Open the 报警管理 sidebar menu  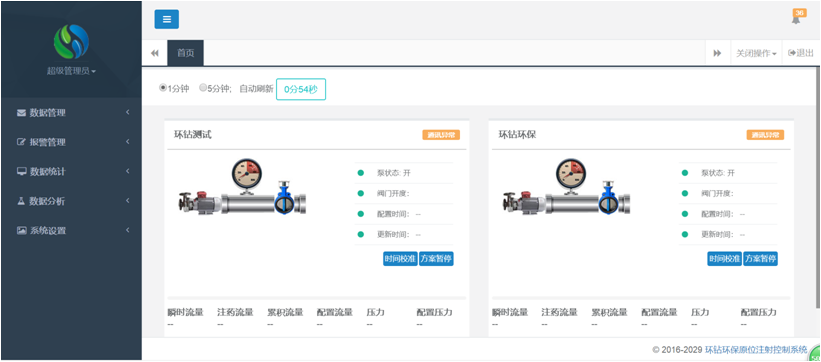pos(71,142)
